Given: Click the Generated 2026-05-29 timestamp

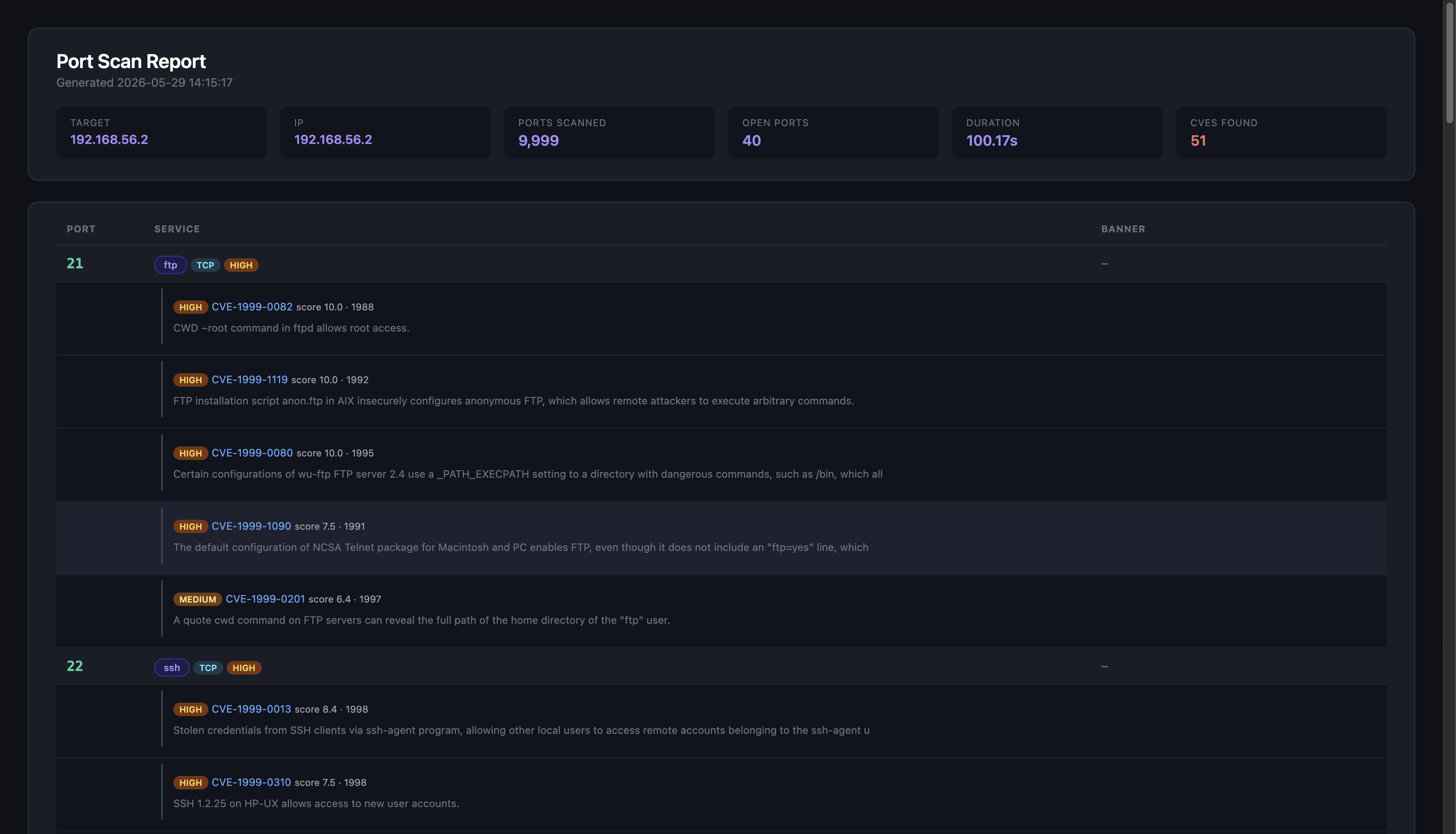Looking at the screenshot, I should (144, 82).
